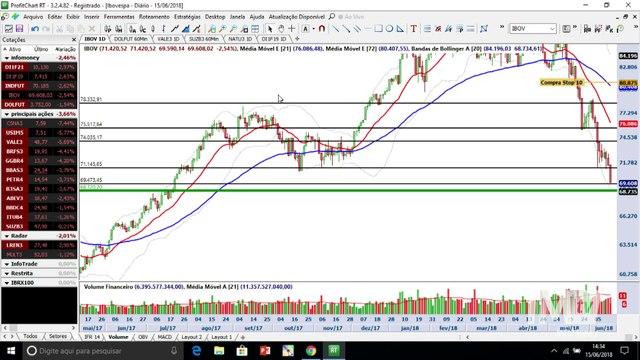Close the Cotações panel

tap(74, 40)
